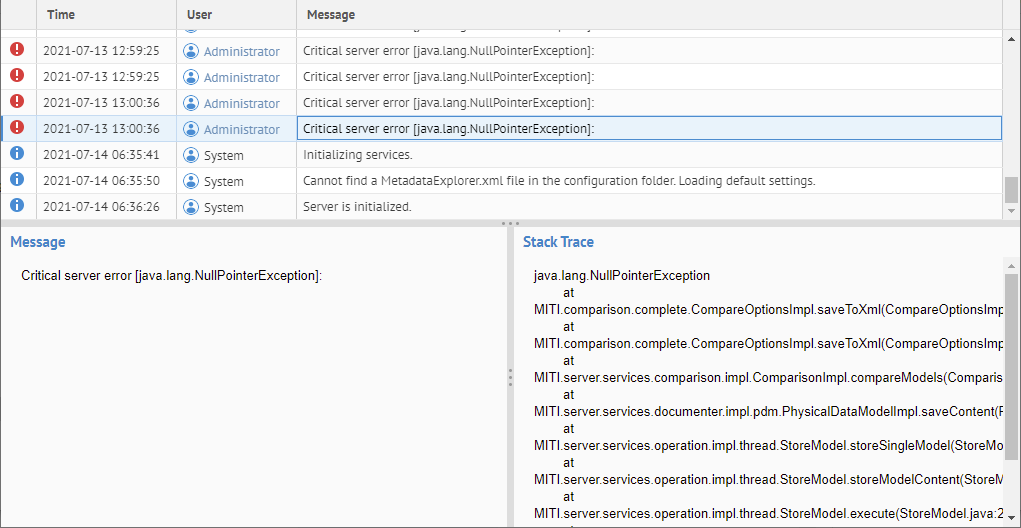Click the info icon in the 06:35:50 row

[17, 179]
